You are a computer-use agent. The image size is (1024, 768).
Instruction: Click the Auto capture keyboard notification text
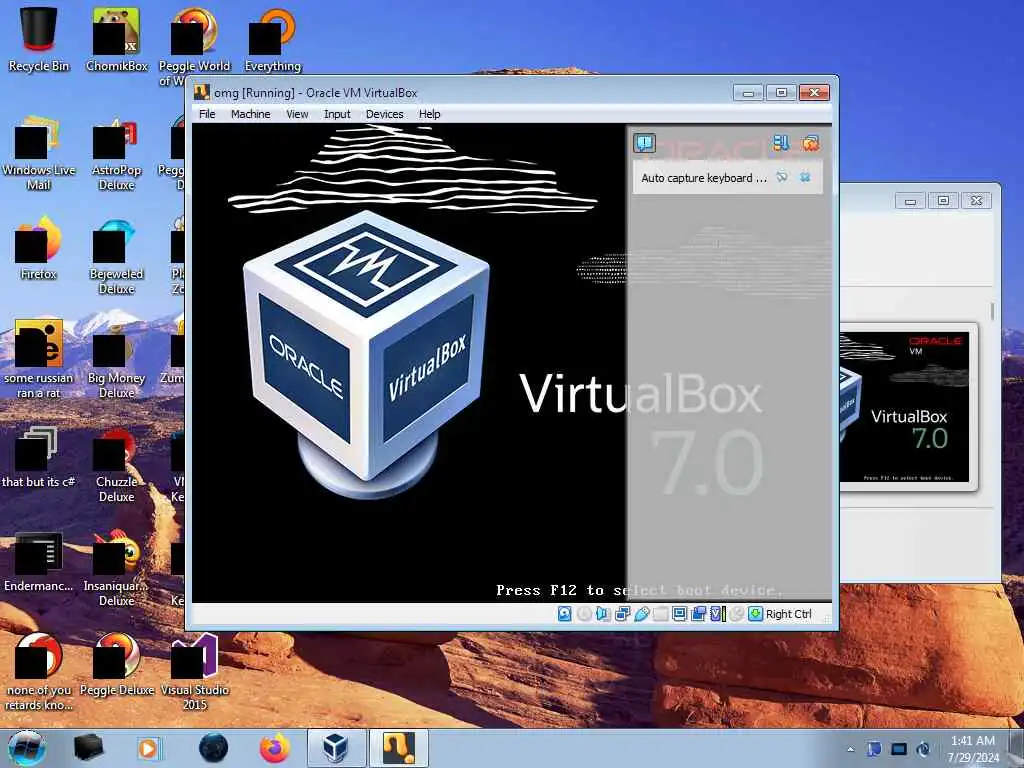click(704, 178)
